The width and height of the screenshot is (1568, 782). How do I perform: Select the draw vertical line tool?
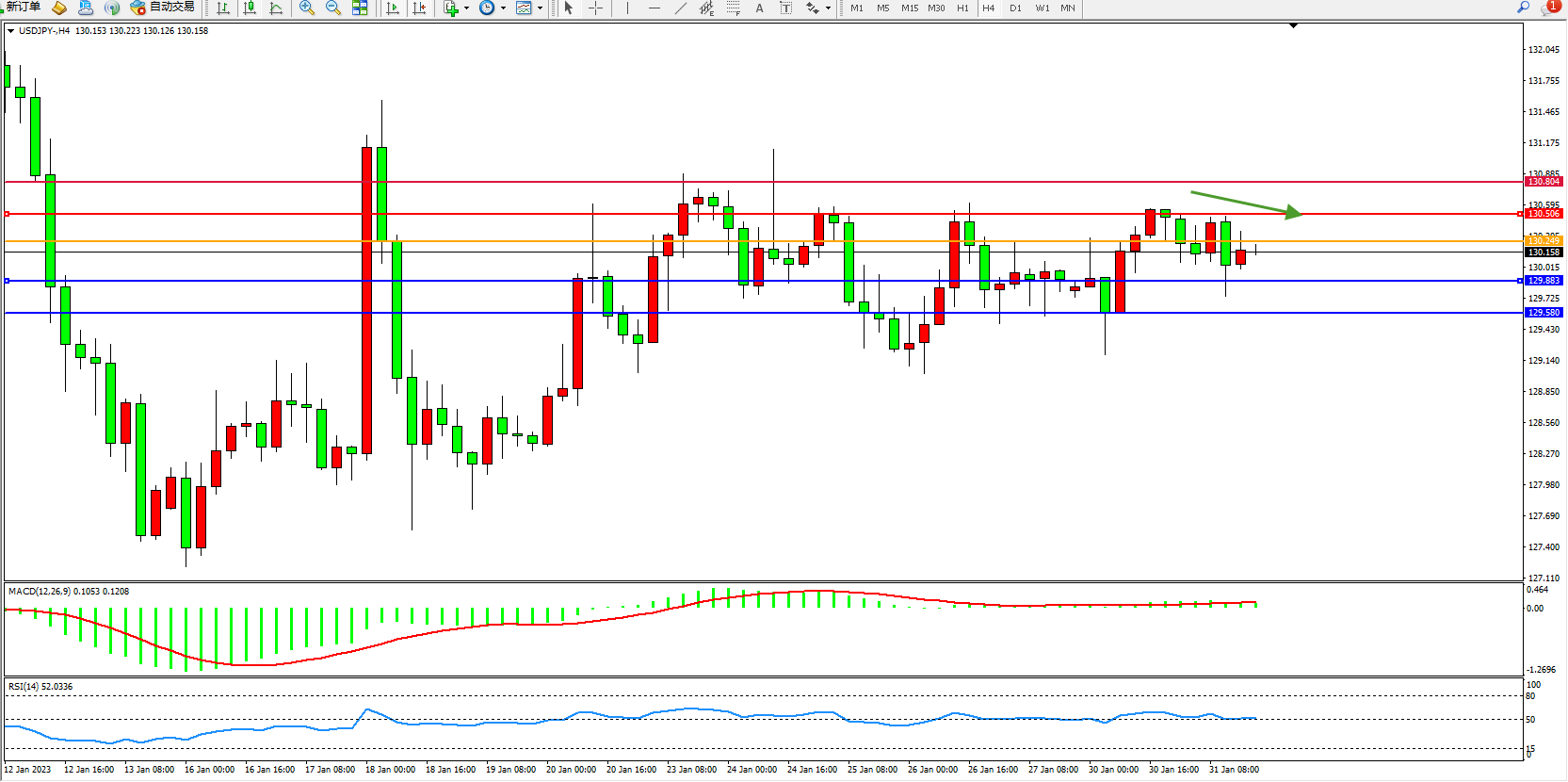627,8
